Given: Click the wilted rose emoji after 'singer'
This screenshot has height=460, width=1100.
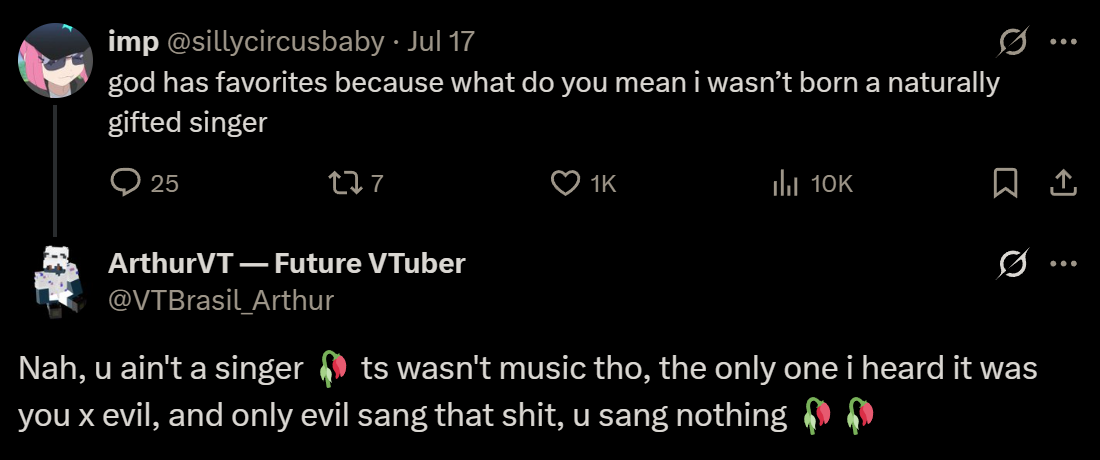Looking at the screenshot, I should [x=332, y=370].
